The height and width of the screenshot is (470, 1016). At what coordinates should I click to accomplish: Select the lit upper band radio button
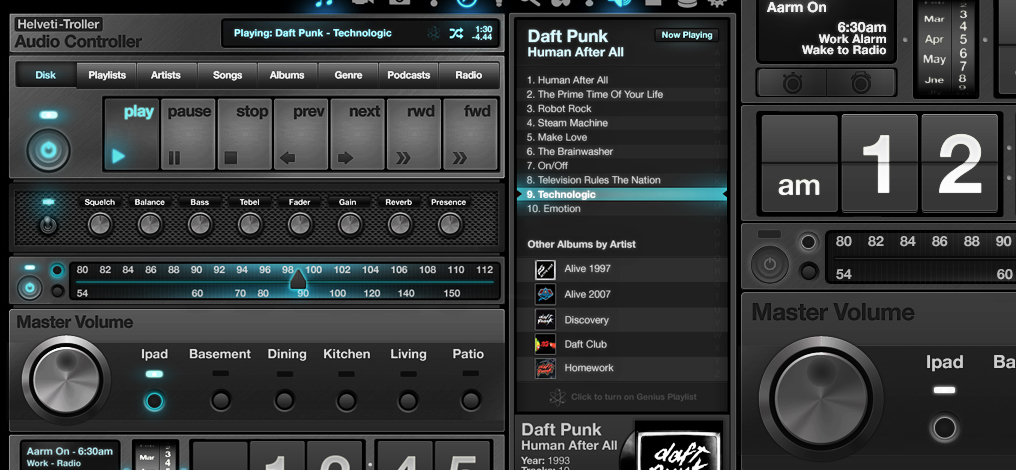58,270
